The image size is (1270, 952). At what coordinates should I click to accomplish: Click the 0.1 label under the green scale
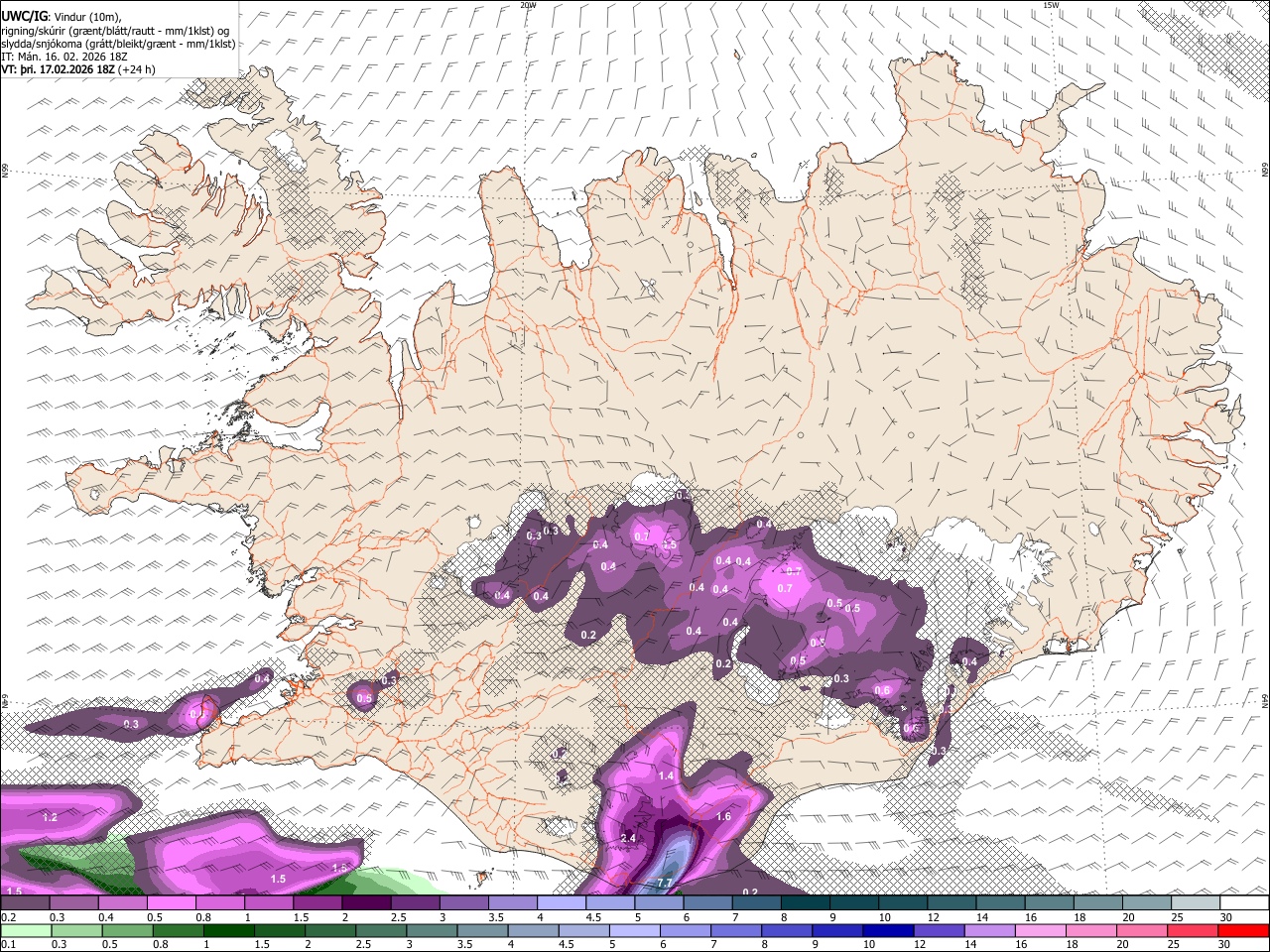8,944
